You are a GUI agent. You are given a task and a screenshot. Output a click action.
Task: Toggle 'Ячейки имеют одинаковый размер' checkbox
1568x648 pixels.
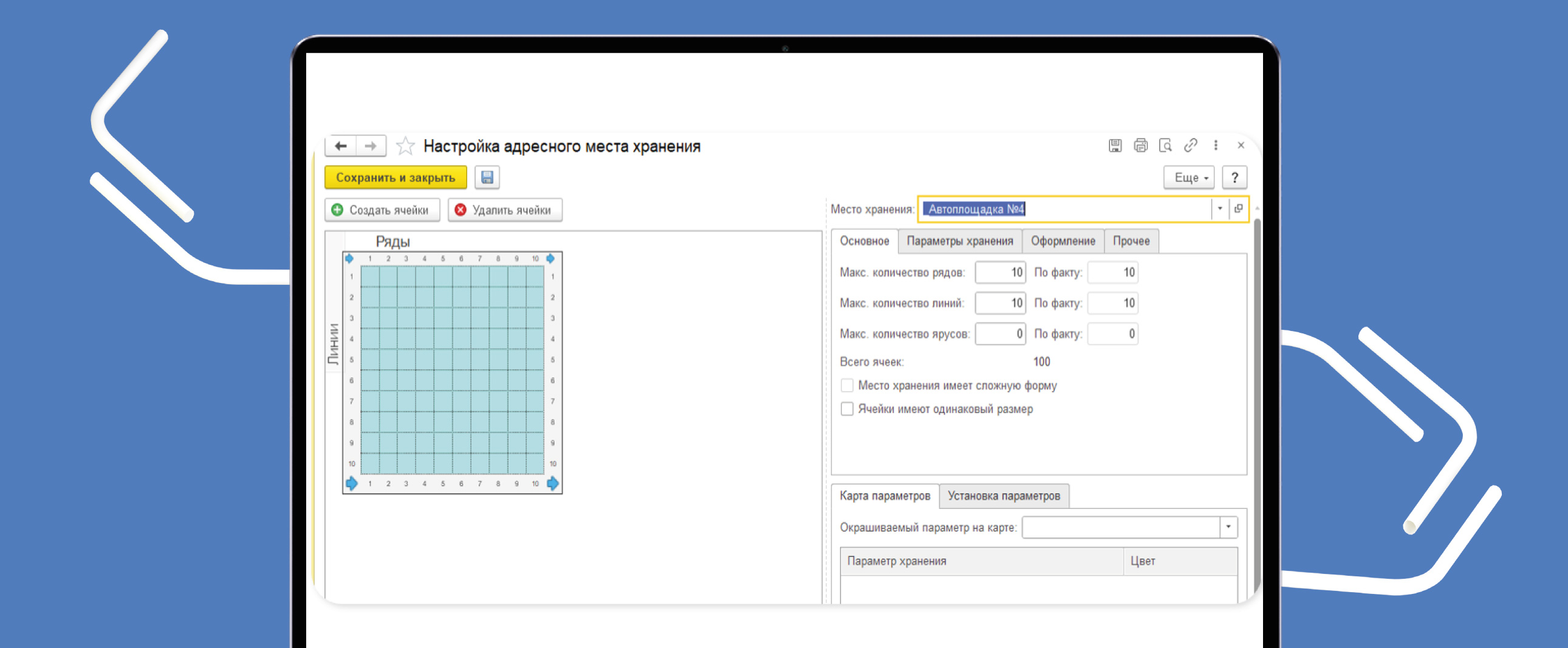pos(847,409)
